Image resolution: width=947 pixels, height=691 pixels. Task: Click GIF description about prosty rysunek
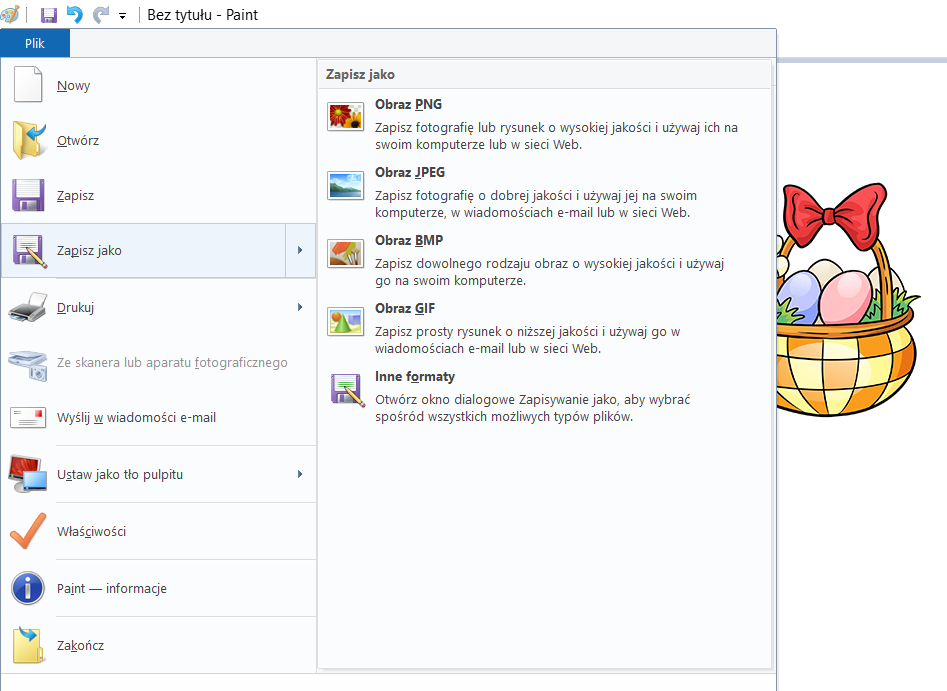(x=527, y=340)
